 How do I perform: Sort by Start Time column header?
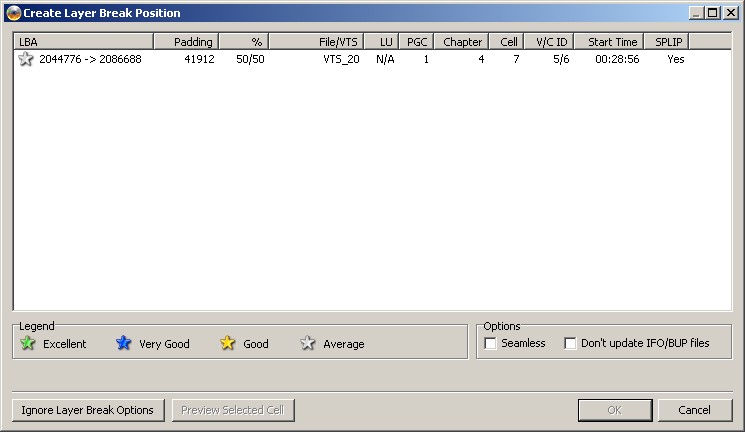tap(609, 42)
